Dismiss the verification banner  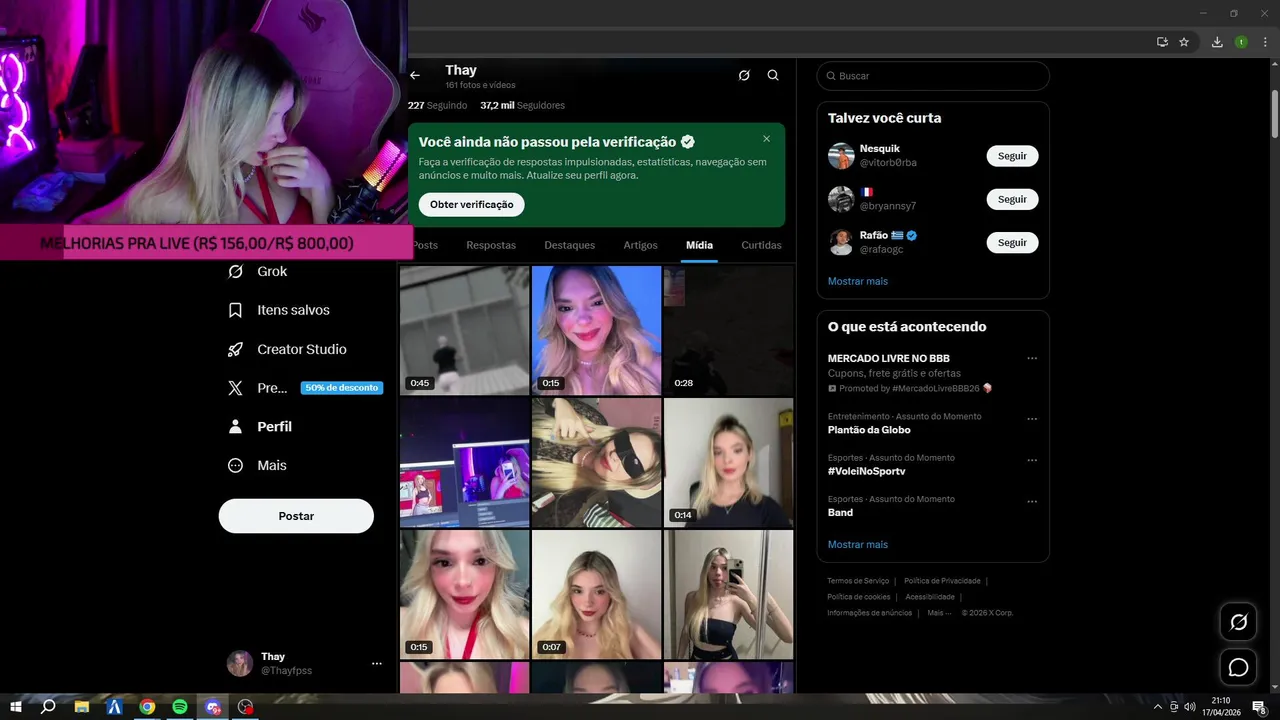[x=767, y=139]
